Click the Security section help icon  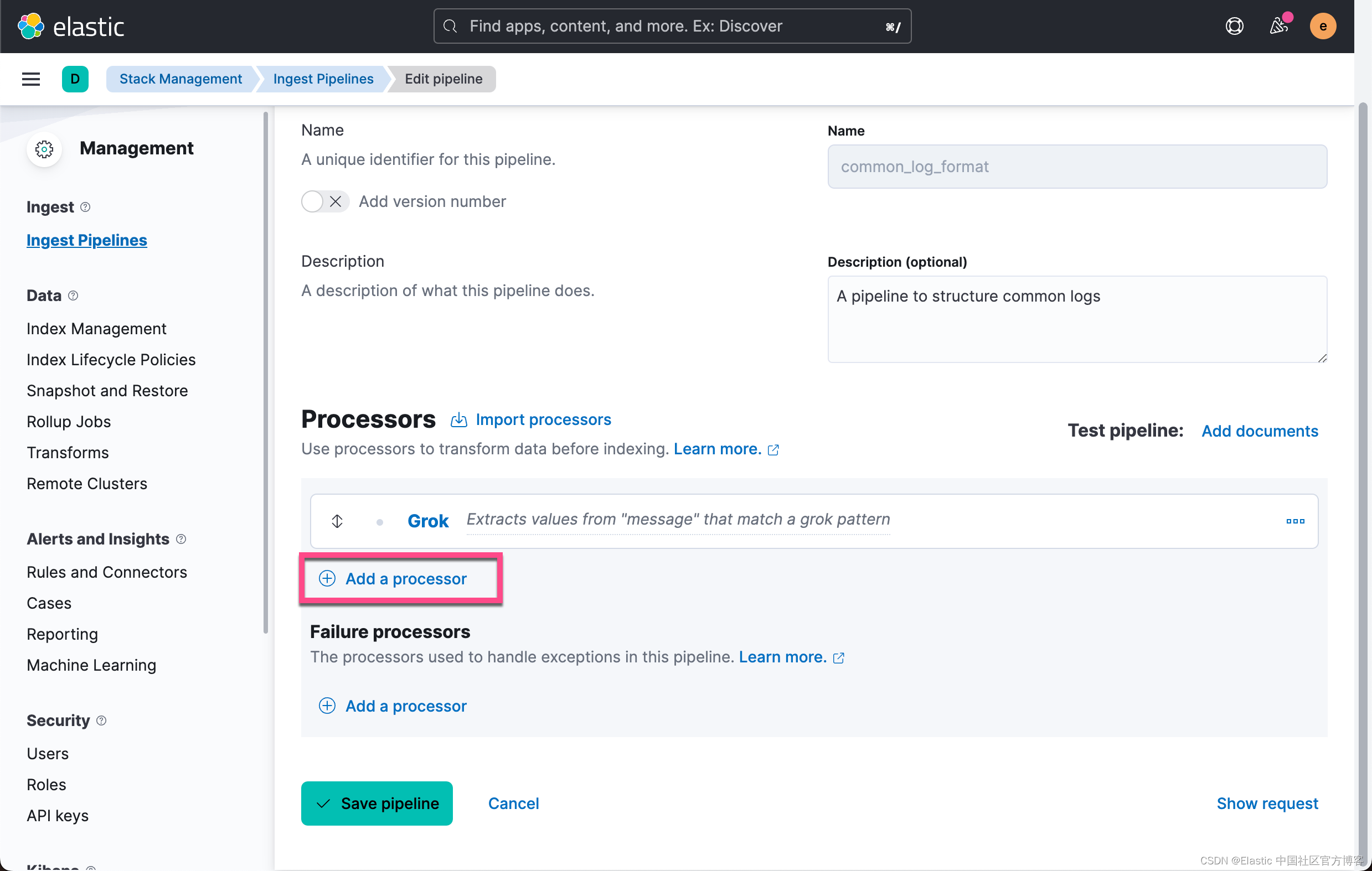click(x=101, y=720)
